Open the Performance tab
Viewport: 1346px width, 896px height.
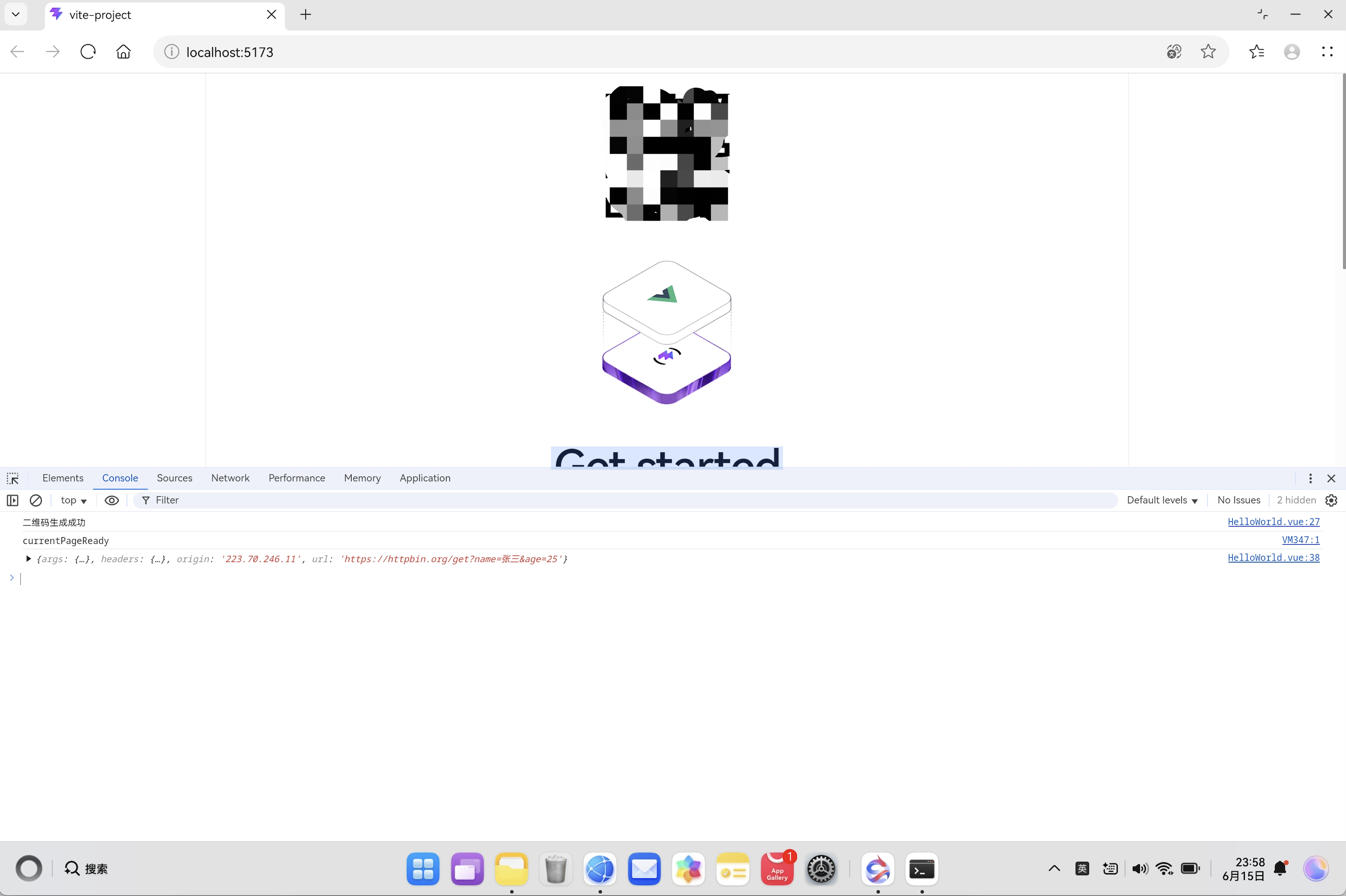point(296,478)
